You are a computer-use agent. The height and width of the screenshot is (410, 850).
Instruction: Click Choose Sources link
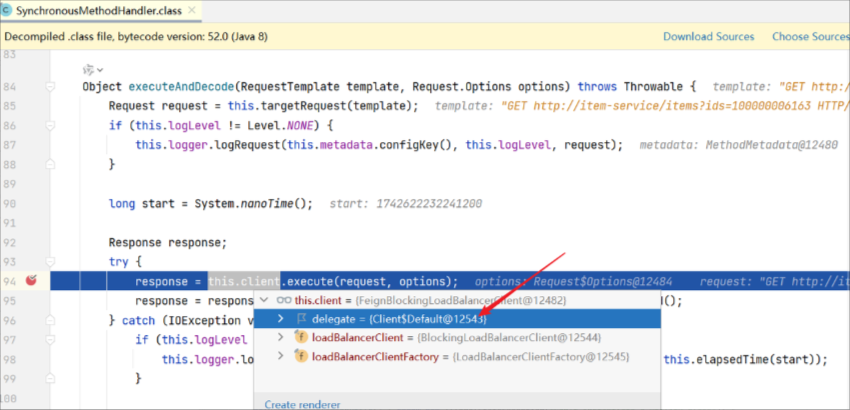(x=810, y=36)
